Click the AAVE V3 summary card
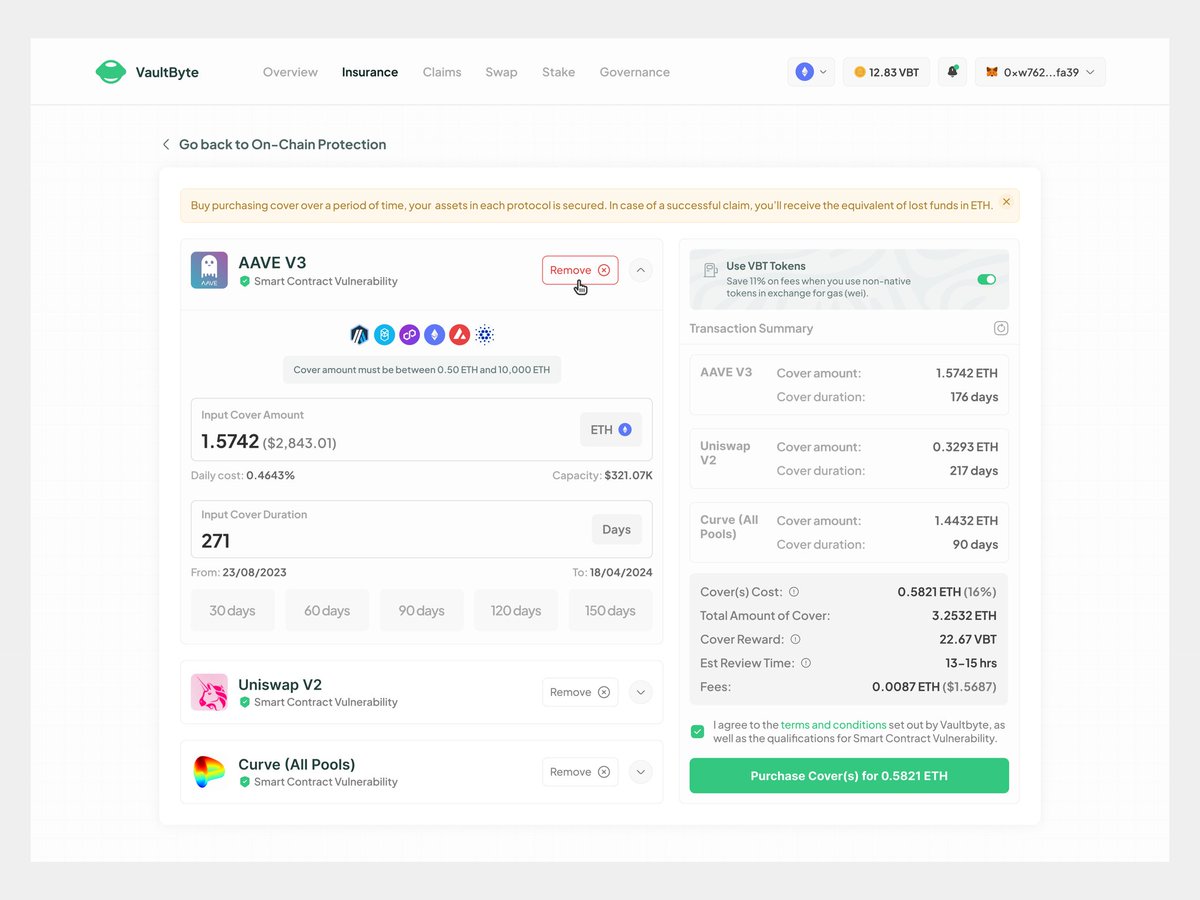The image size is (1200, 900). (849, 385)
